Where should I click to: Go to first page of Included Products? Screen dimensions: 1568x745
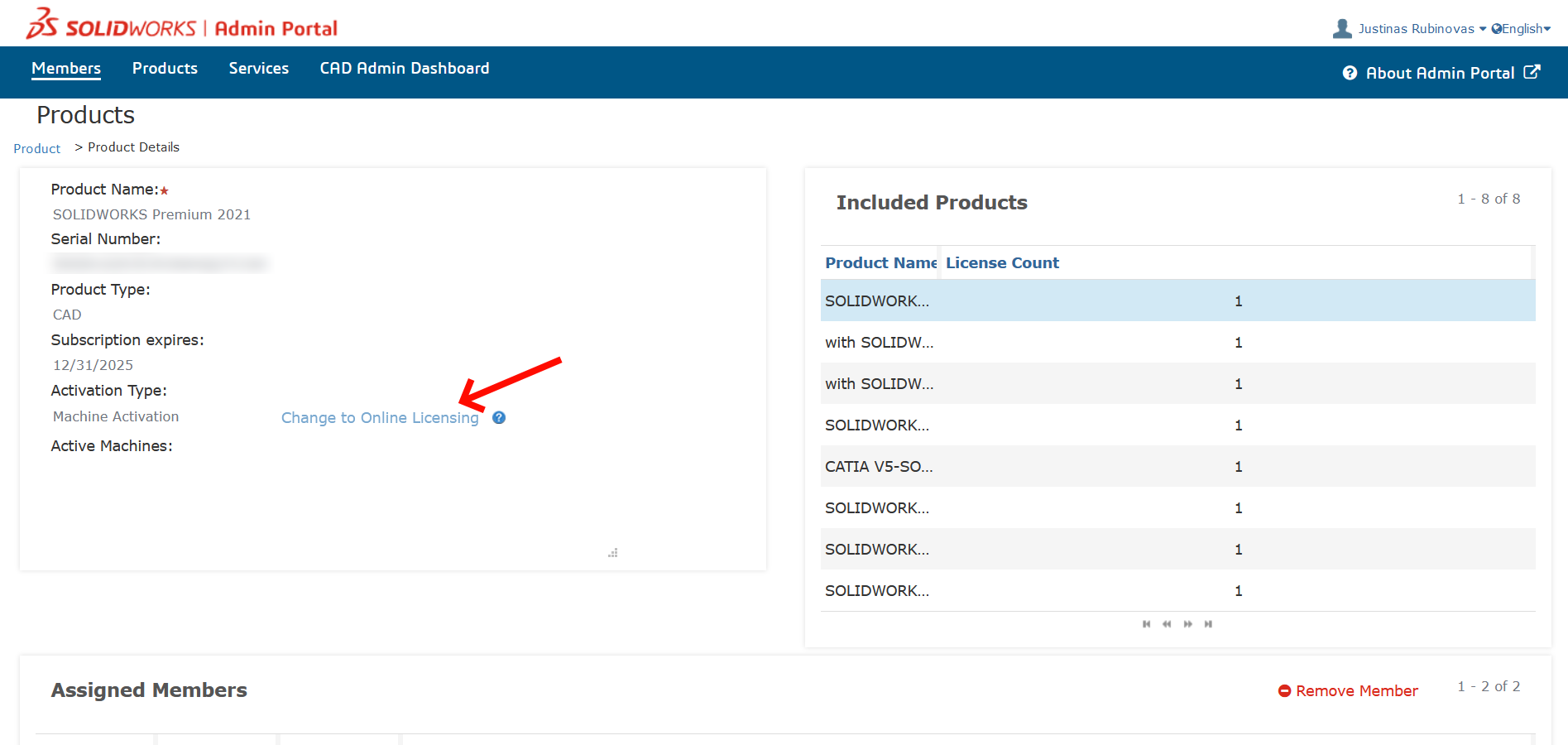click(1146, 624)
